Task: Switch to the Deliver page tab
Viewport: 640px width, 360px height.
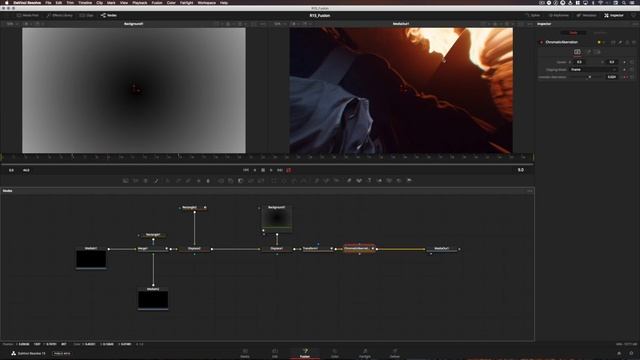Action: click(395, 353)
